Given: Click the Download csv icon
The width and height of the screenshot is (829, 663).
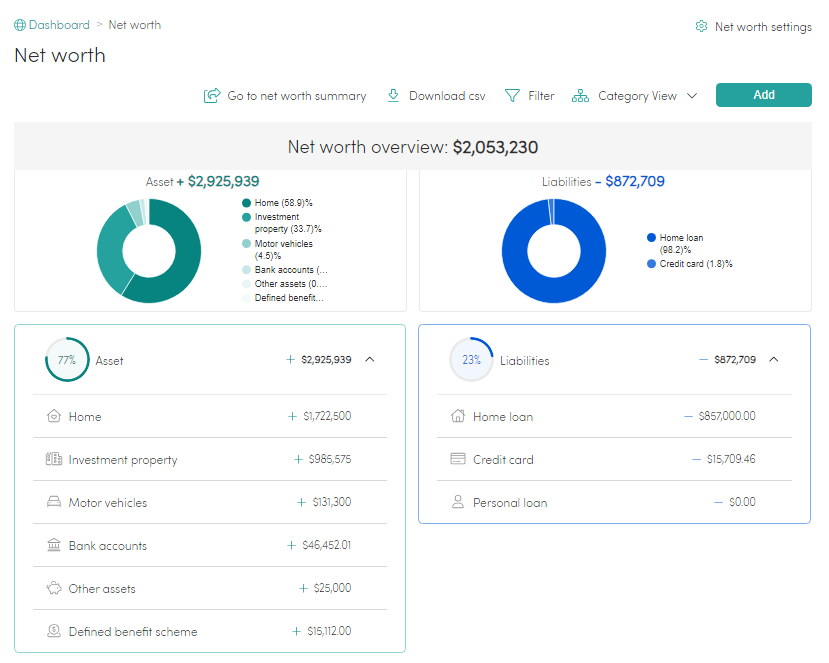Looking at the screenshot, I should pos(394,96).
